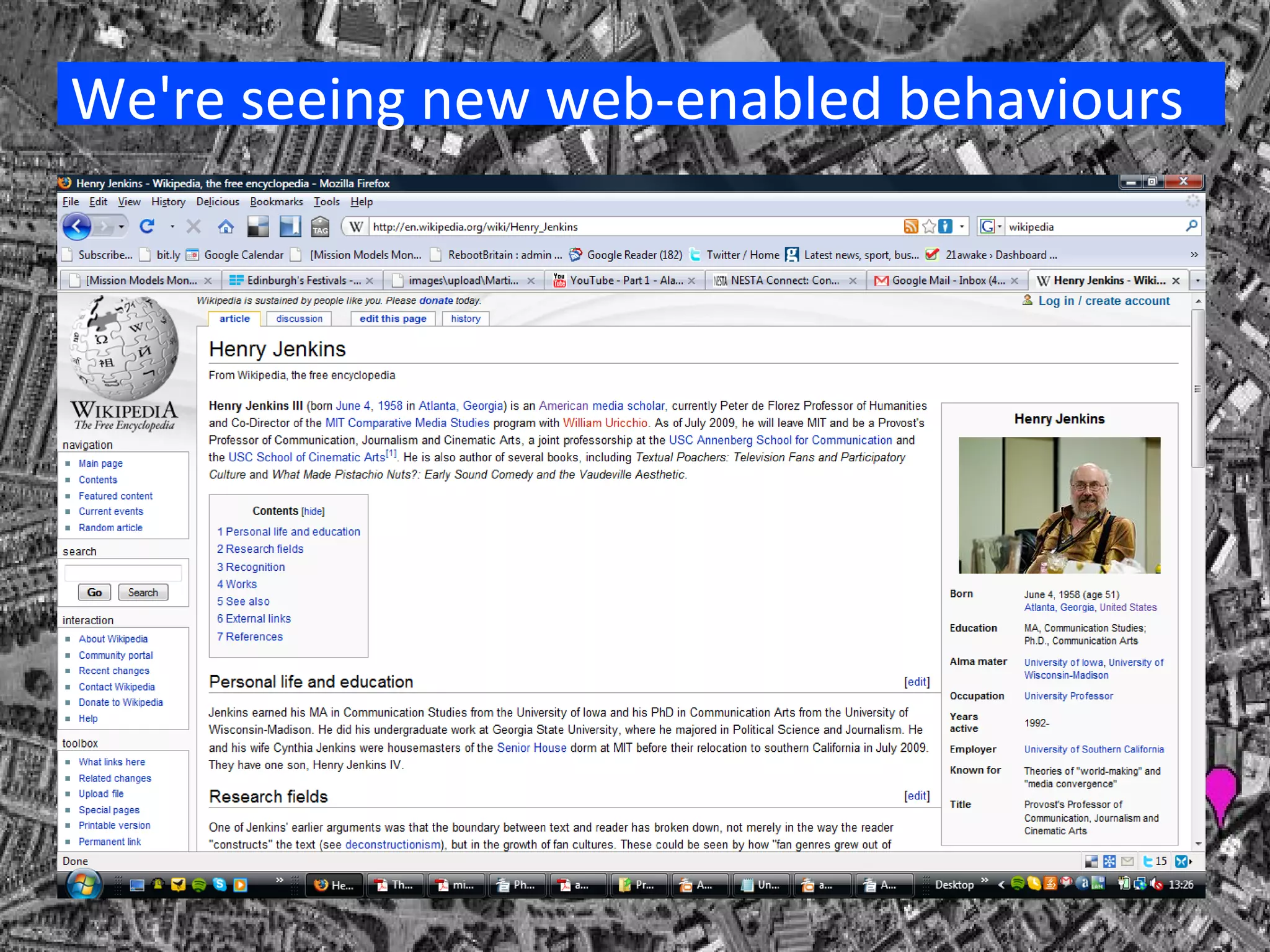Click the scrollbar down arrow
1270x952 pixels.
click(x=1198, y=844)
